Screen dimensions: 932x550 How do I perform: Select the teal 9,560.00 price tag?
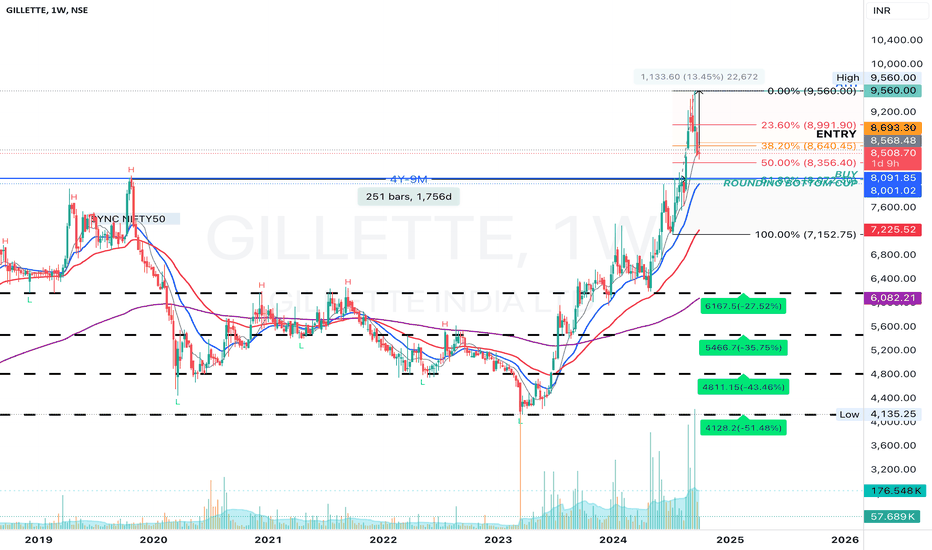(893, 90)
